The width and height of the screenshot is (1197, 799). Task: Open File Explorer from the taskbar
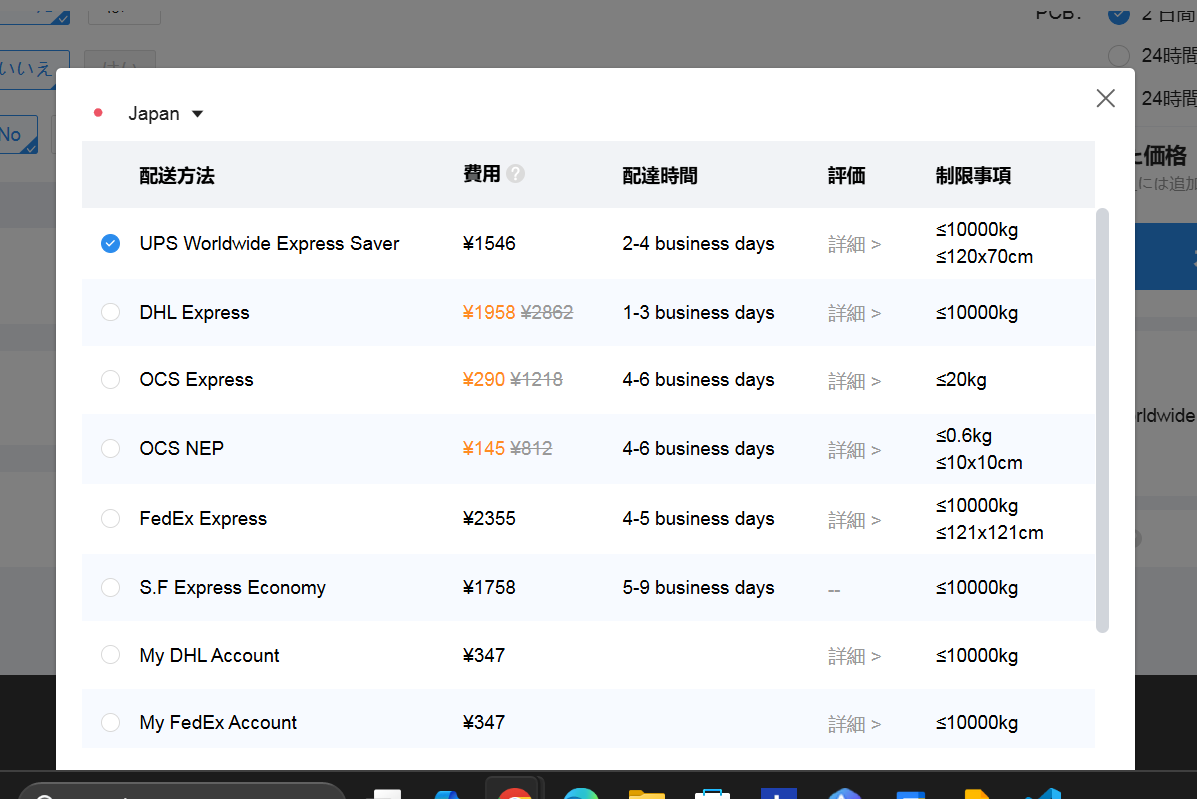click(647, 793)
